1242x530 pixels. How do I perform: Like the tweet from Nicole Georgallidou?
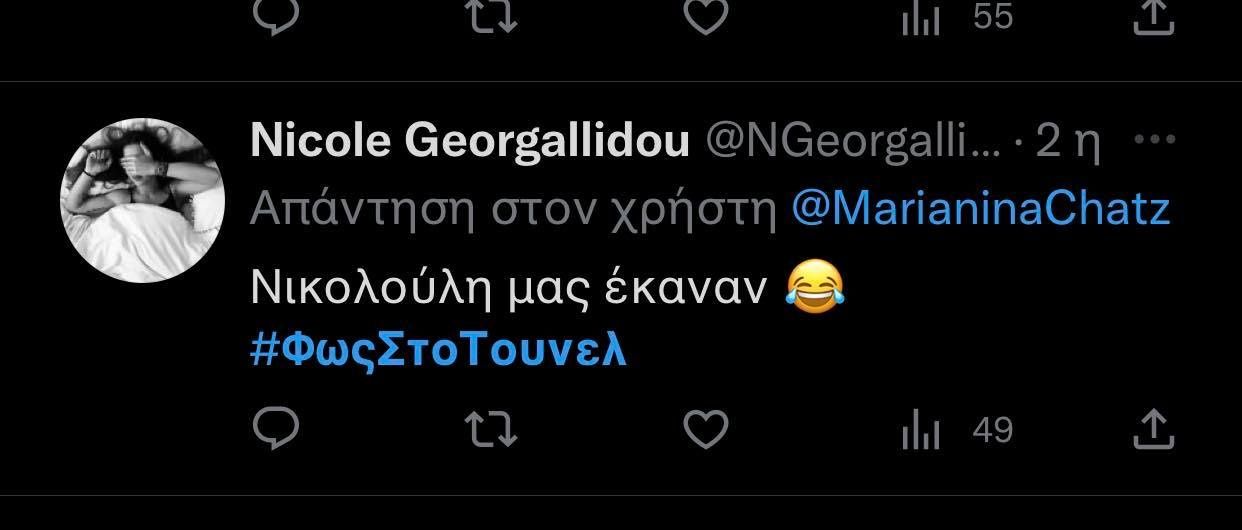[705, 430]
